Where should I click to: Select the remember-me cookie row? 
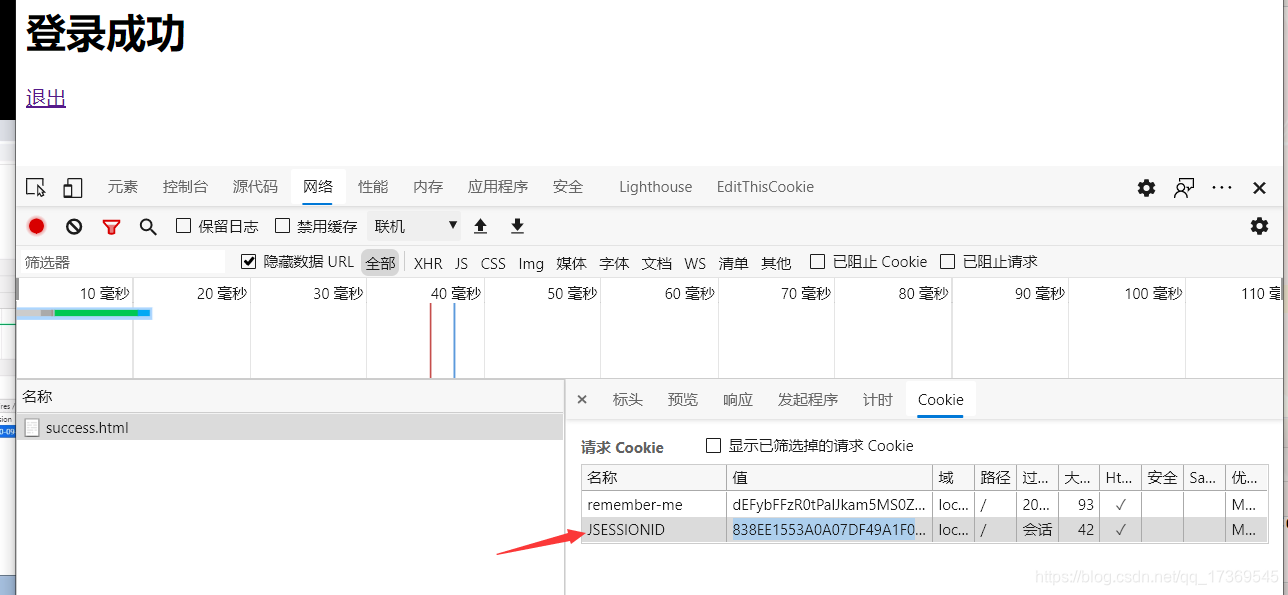click(x=924, y=505)
